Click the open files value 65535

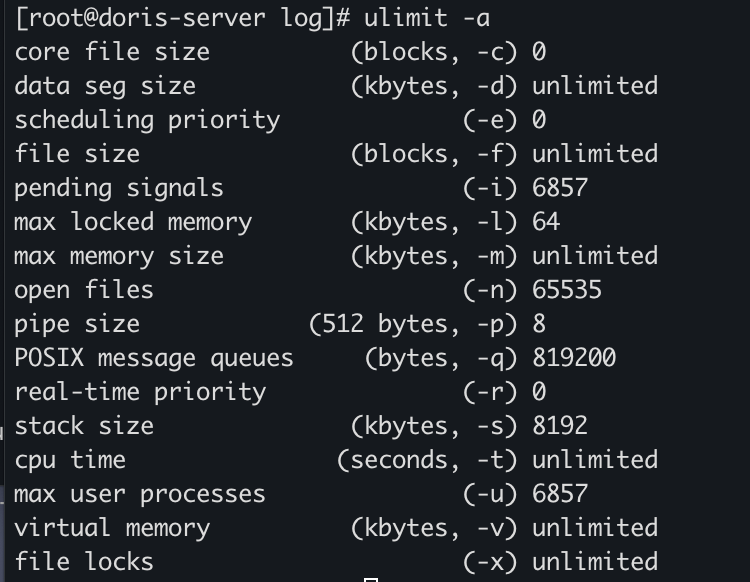(x=567, y=289)
